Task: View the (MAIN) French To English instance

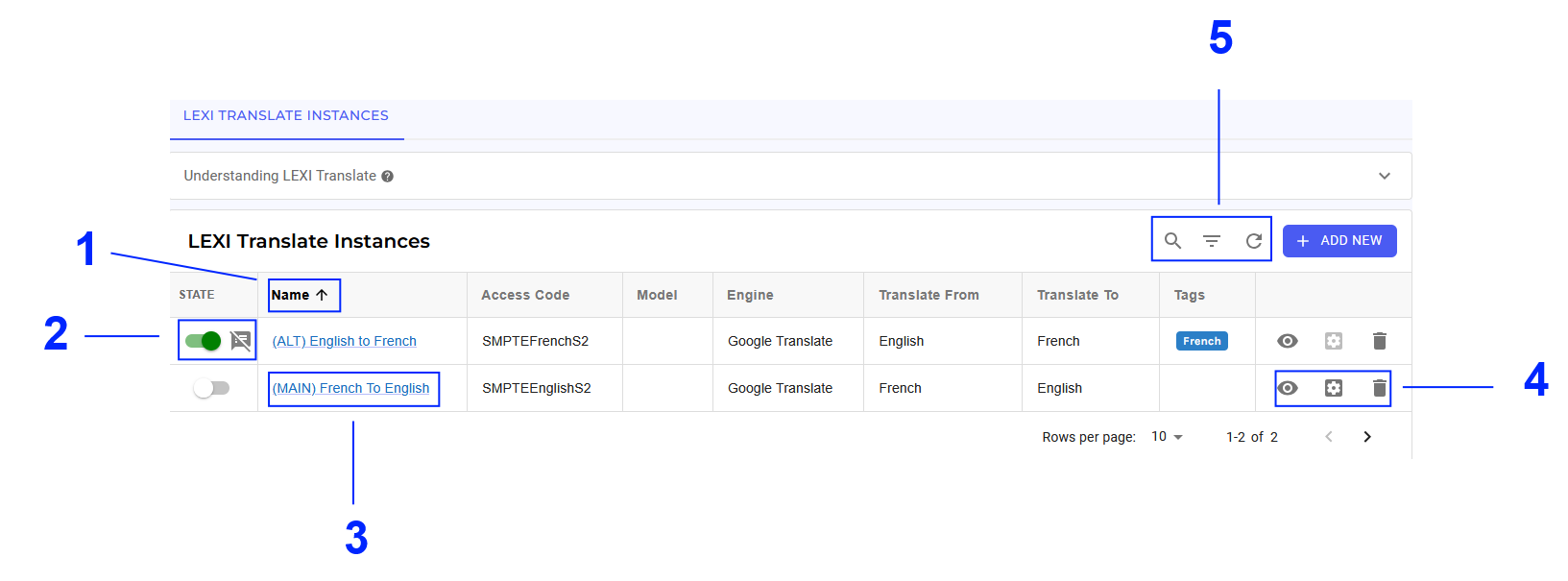Action: click(1288, 388)
